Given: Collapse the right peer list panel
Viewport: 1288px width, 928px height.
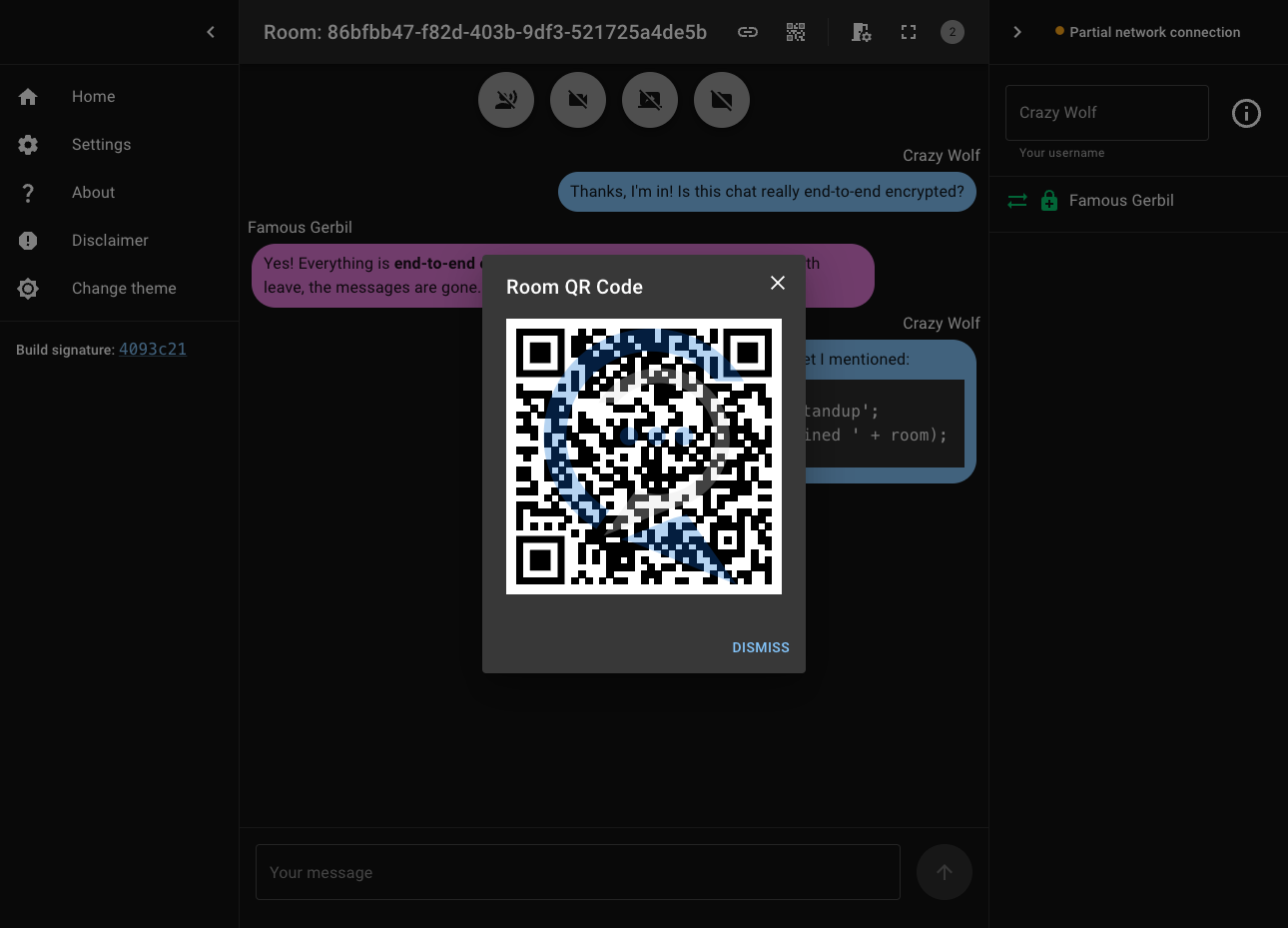Looking at the screenshot, I should [1017, 32].
